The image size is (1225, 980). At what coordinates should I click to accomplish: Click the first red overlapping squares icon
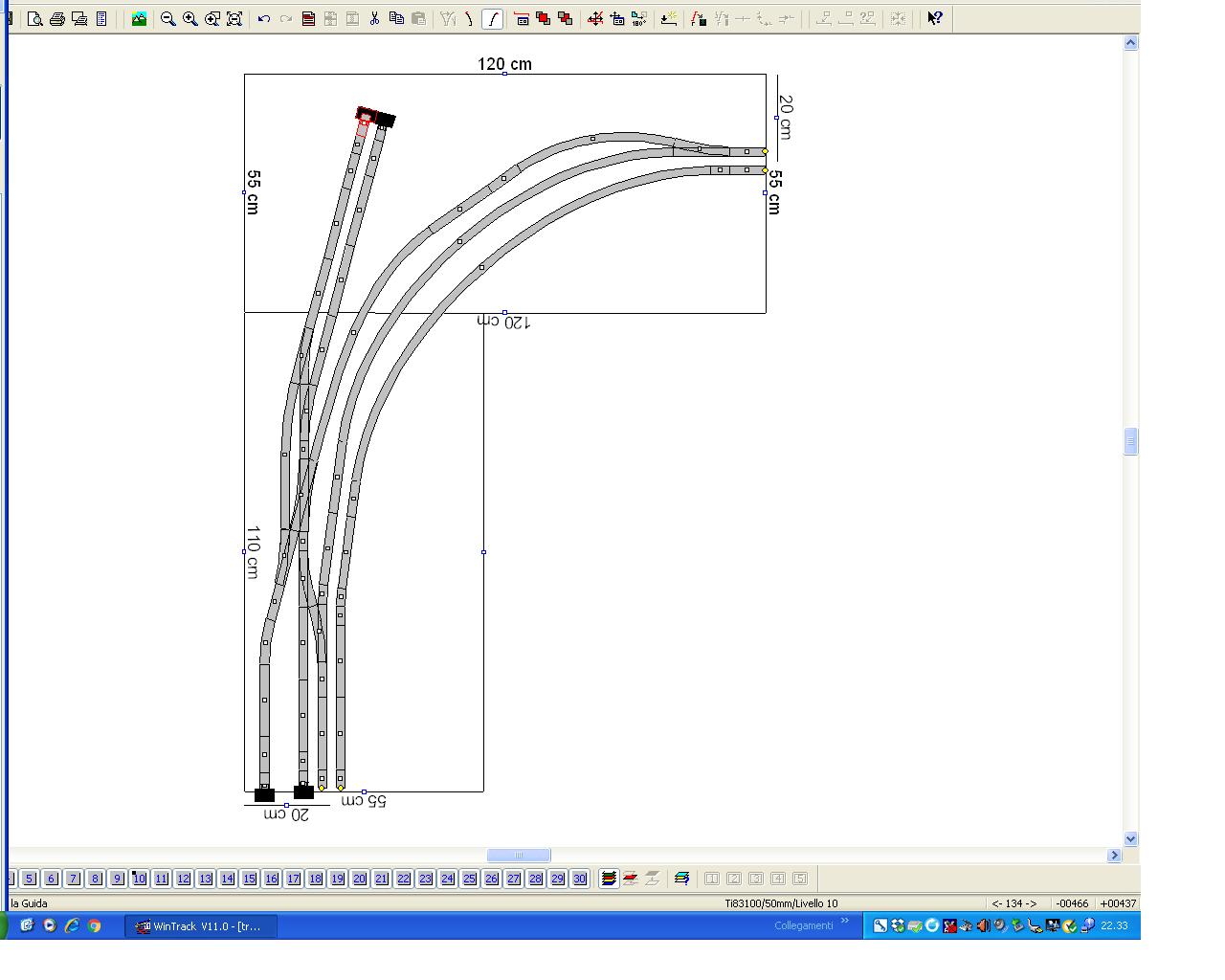pos(544,18)
